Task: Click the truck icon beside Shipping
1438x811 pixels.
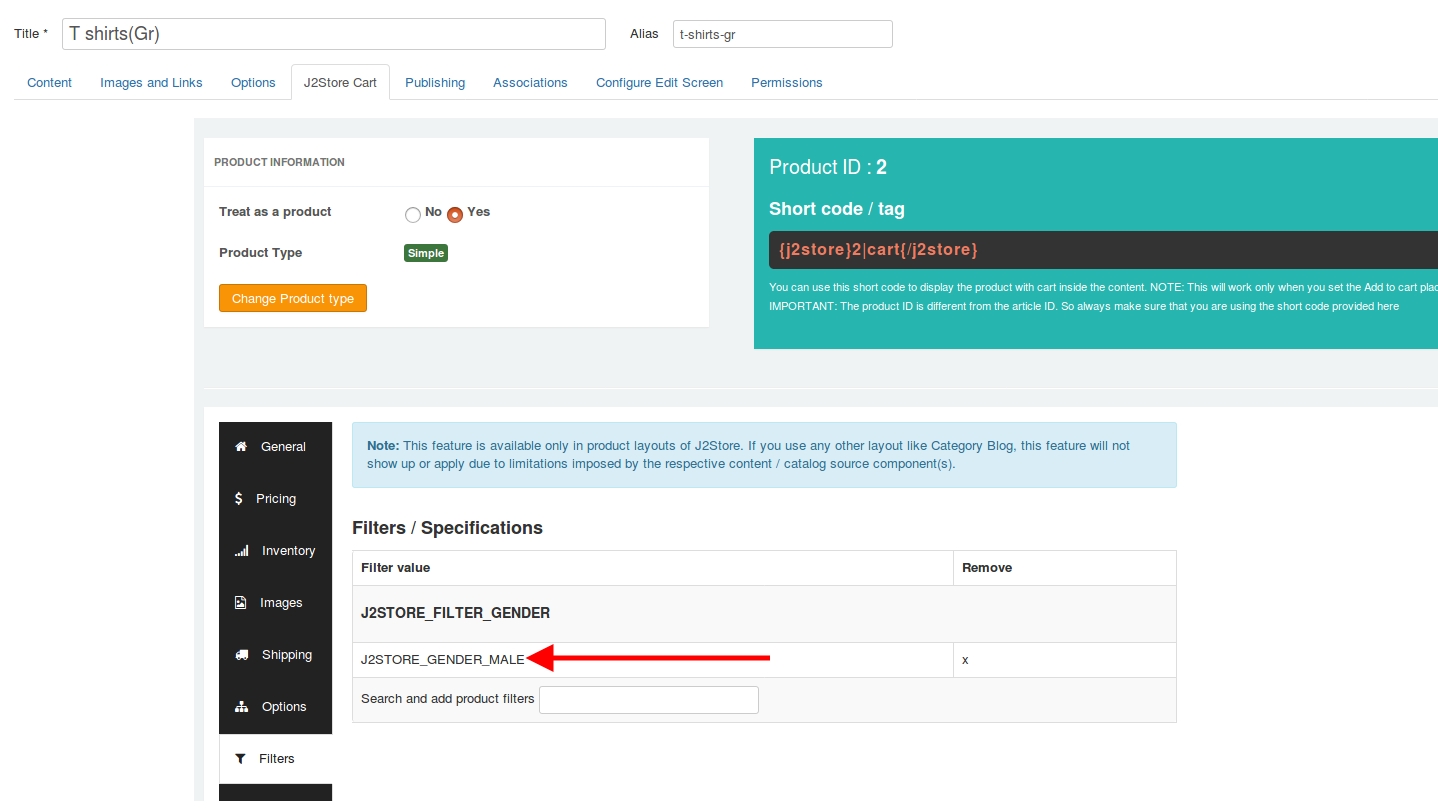Action: [x=241, y=655]
